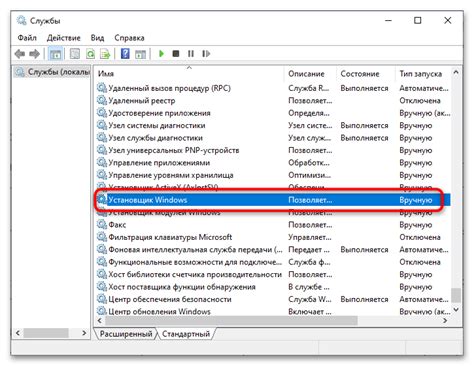The height and width of the screenshot is (366, 474).
Task: Select the Управление приложениями service
Action: (273, 163)
